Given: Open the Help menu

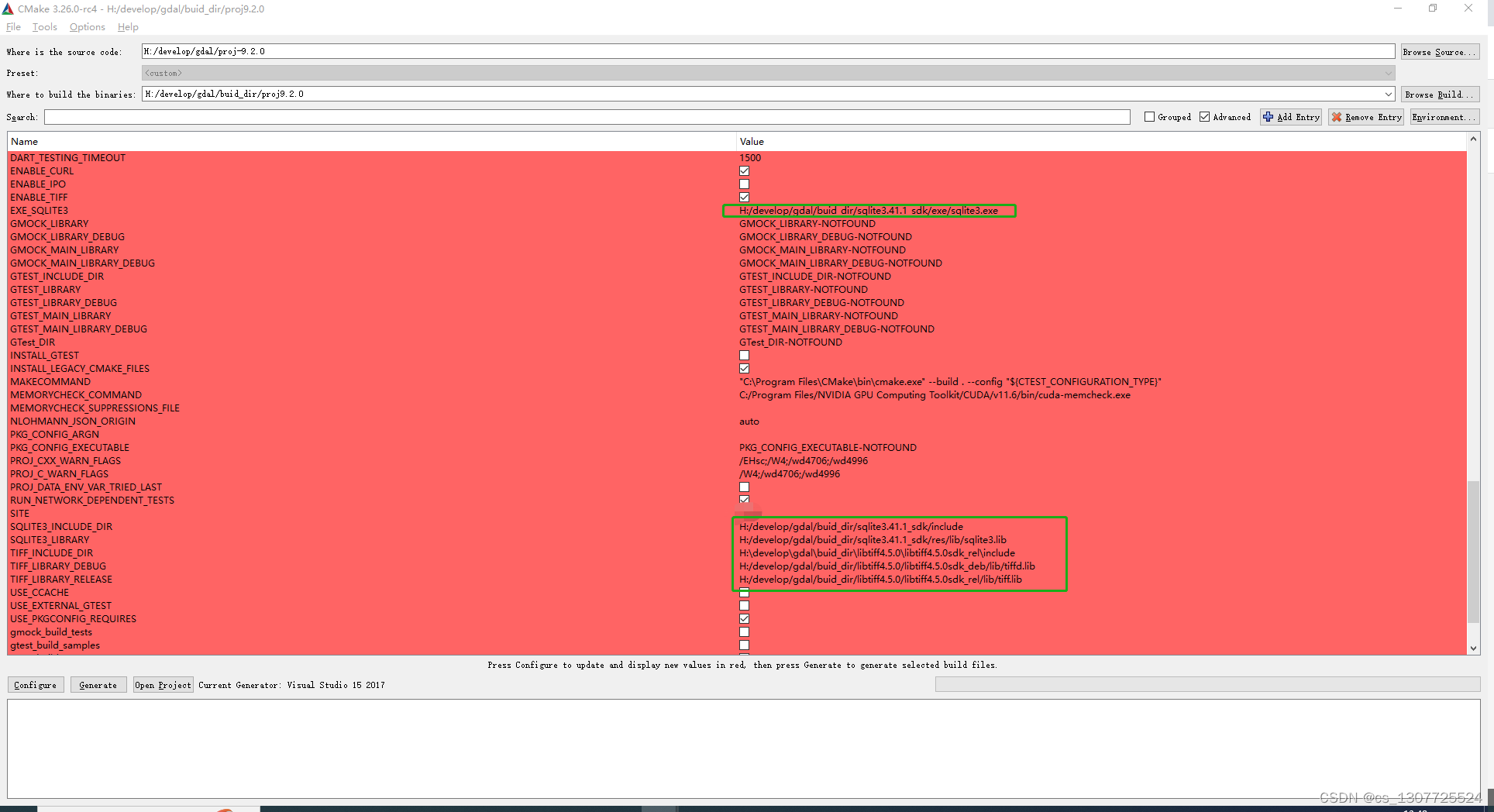Looking at the screenshot, I should pos(128,27).
